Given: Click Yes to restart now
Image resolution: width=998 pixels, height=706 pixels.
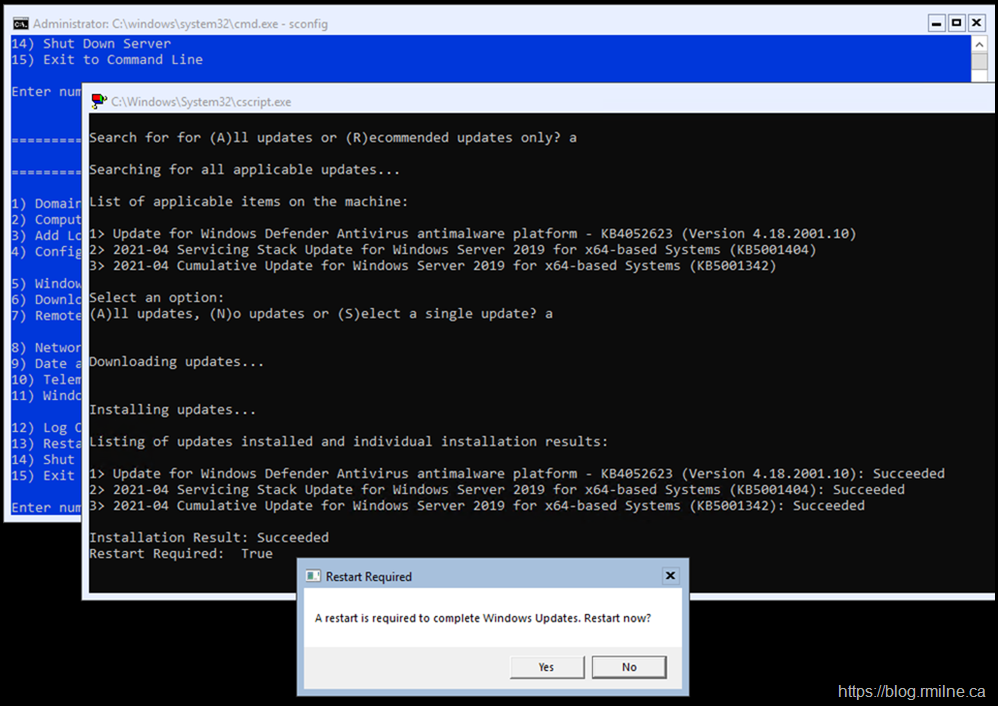Looking at the screenshot, I should click(546, 667).
